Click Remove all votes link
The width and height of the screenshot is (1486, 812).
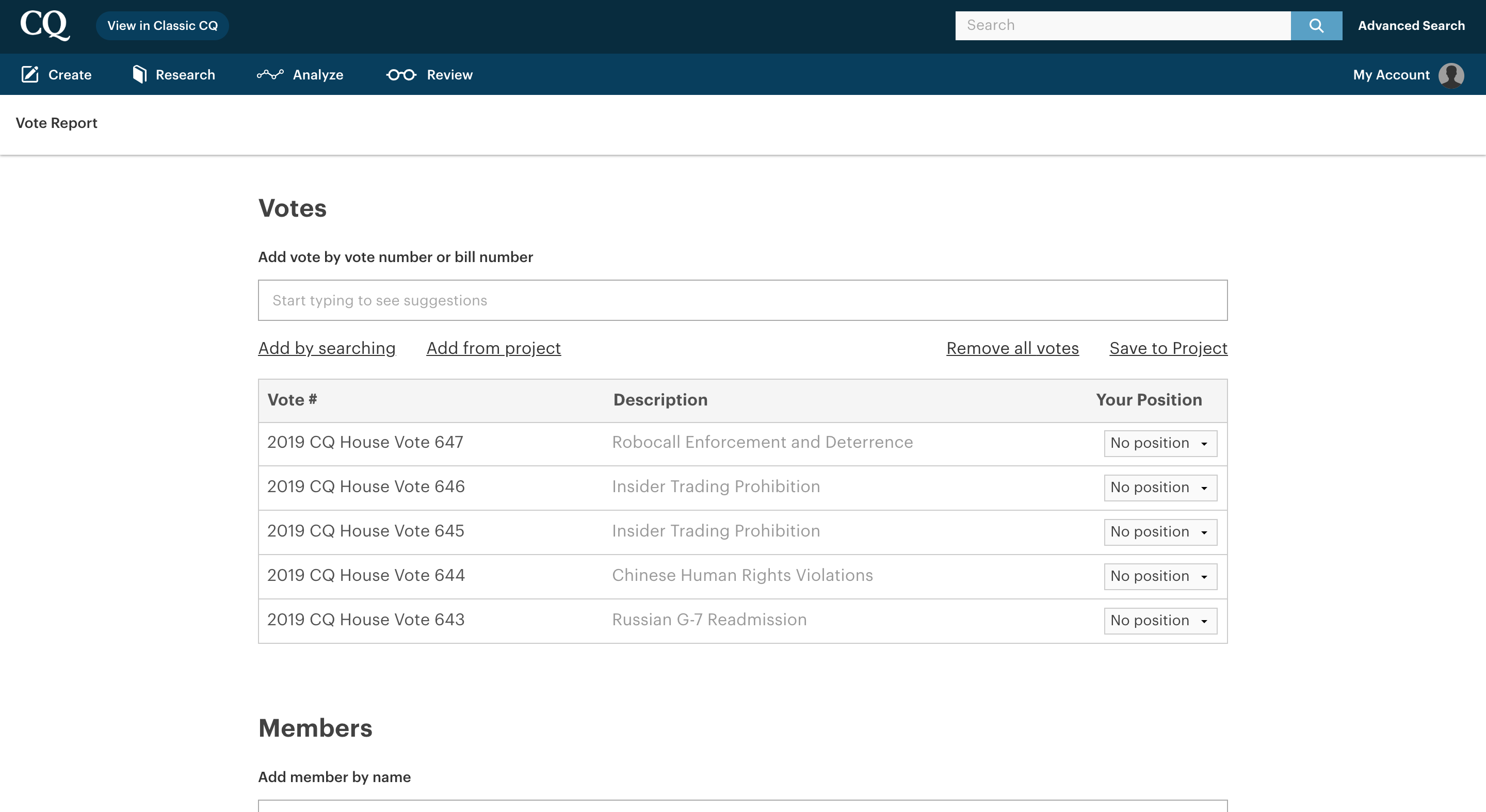tap(1012, 348)
